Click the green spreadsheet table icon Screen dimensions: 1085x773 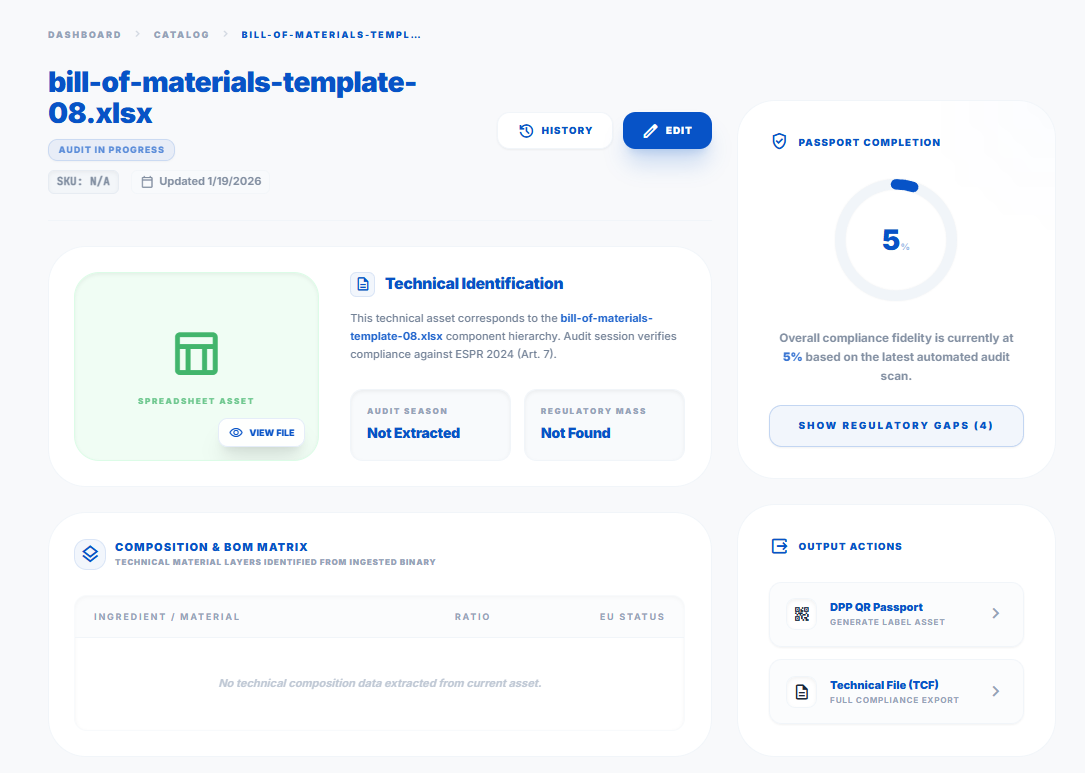click(196, 354)
